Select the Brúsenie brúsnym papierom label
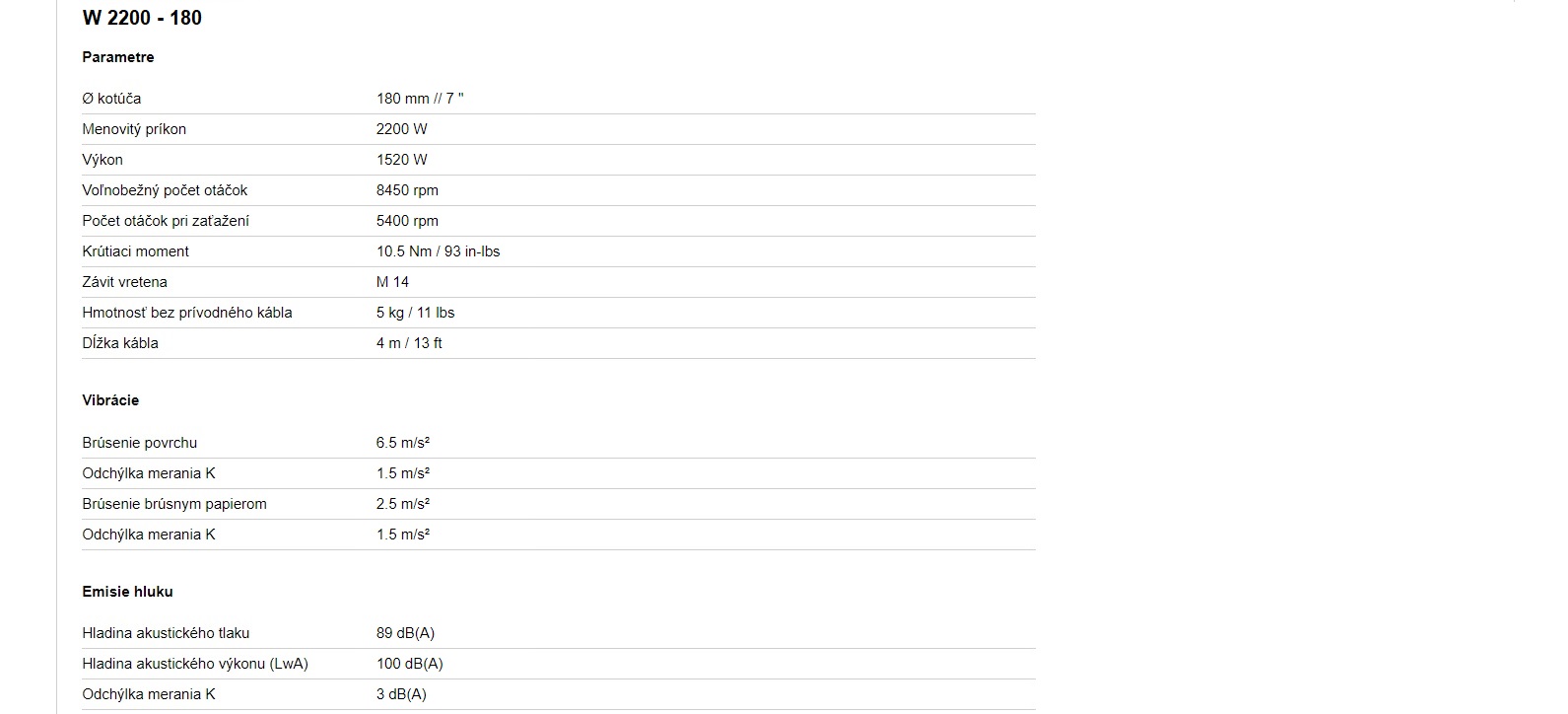Screen dimensions: 1568x714 point(174,504)
